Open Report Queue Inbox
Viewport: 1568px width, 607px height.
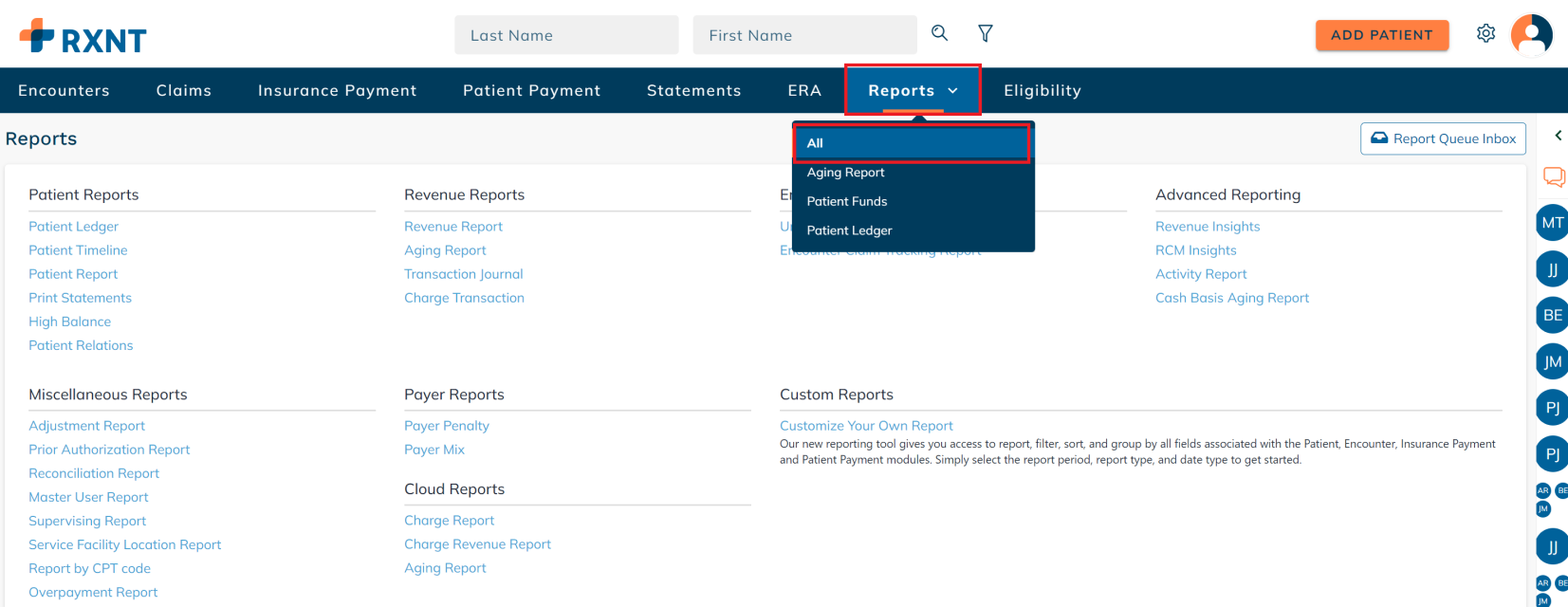pyautogui.click(x=1443, y=138)
